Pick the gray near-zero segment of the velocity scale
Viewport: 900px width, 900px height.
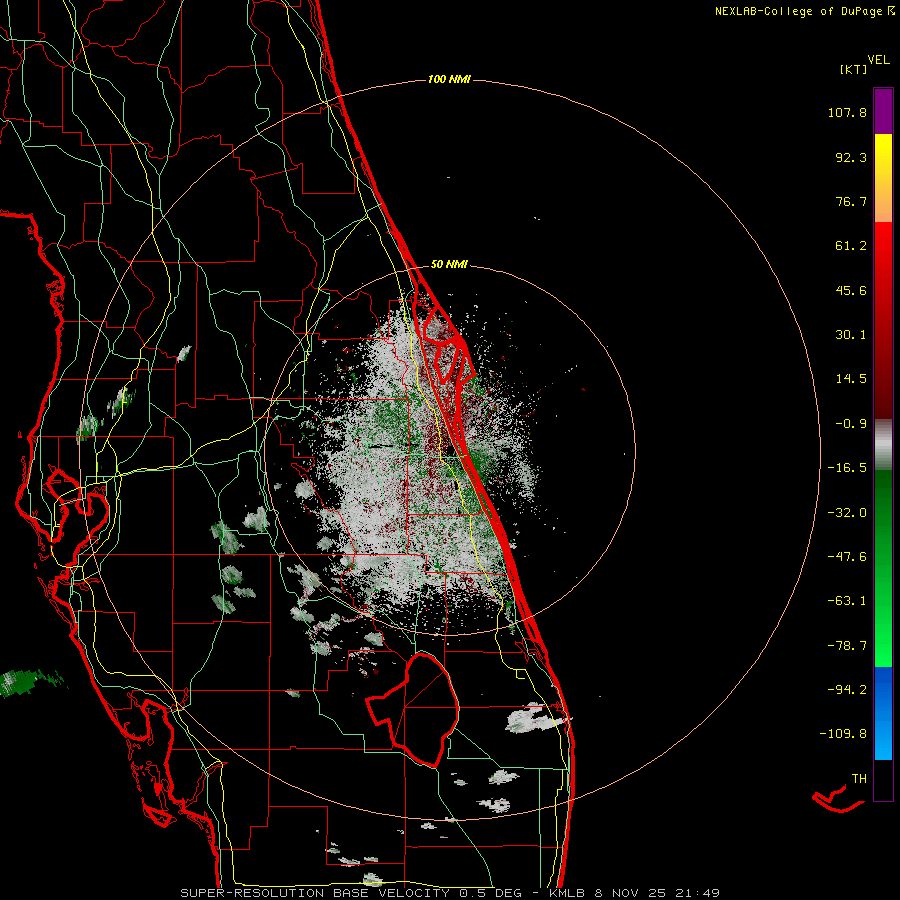click(883, 445)
